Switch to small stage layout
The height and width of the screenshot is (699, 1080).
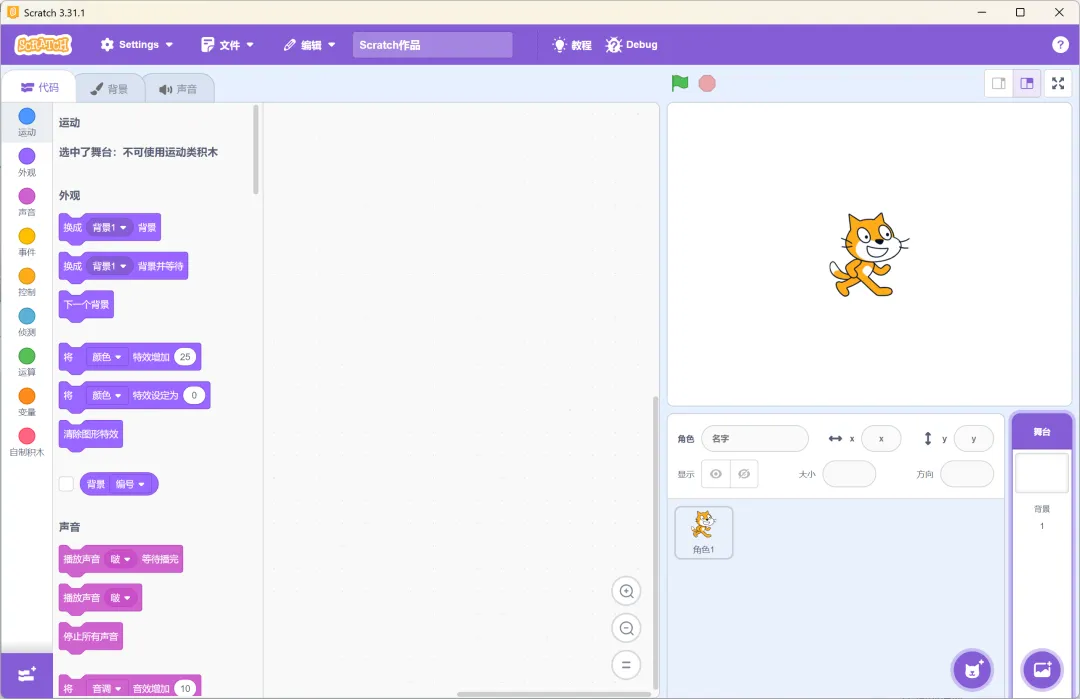(x=999, y=83)
